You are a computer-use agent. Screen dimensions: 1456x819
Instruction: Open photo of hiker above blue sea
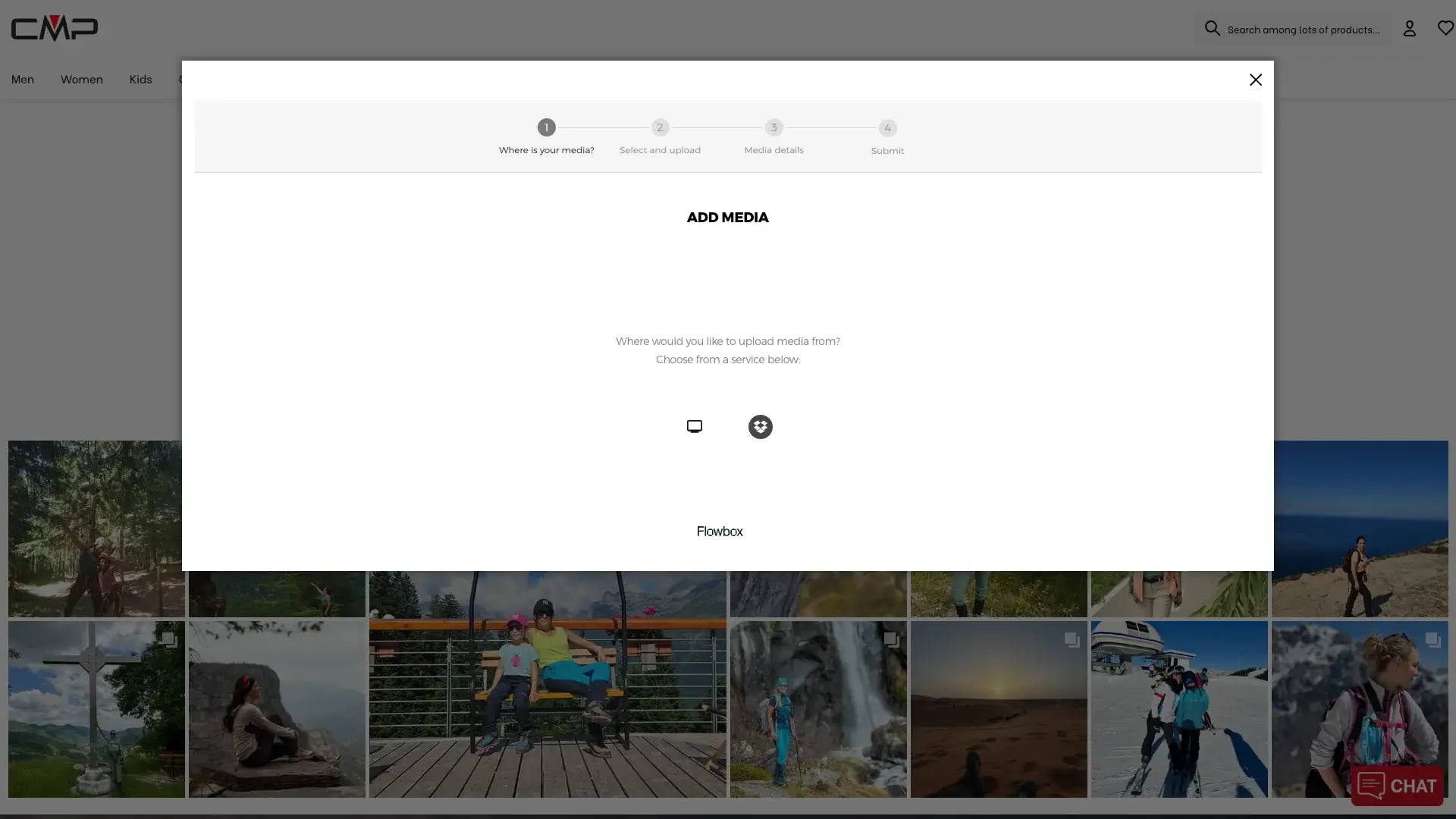tap(1361, 529)
